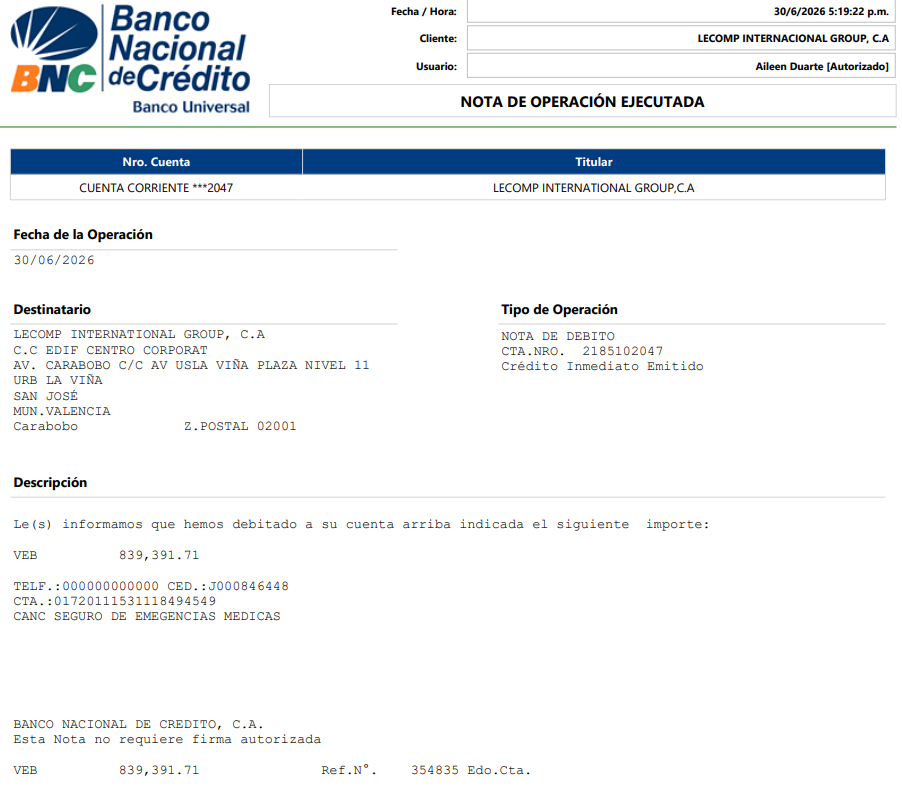This screenshot has height=802, width=902.
Task: Select the Cliente field LECOMP INTERNACIONAL GROUP
Action: pyautogui.click(x=681, y=39)
